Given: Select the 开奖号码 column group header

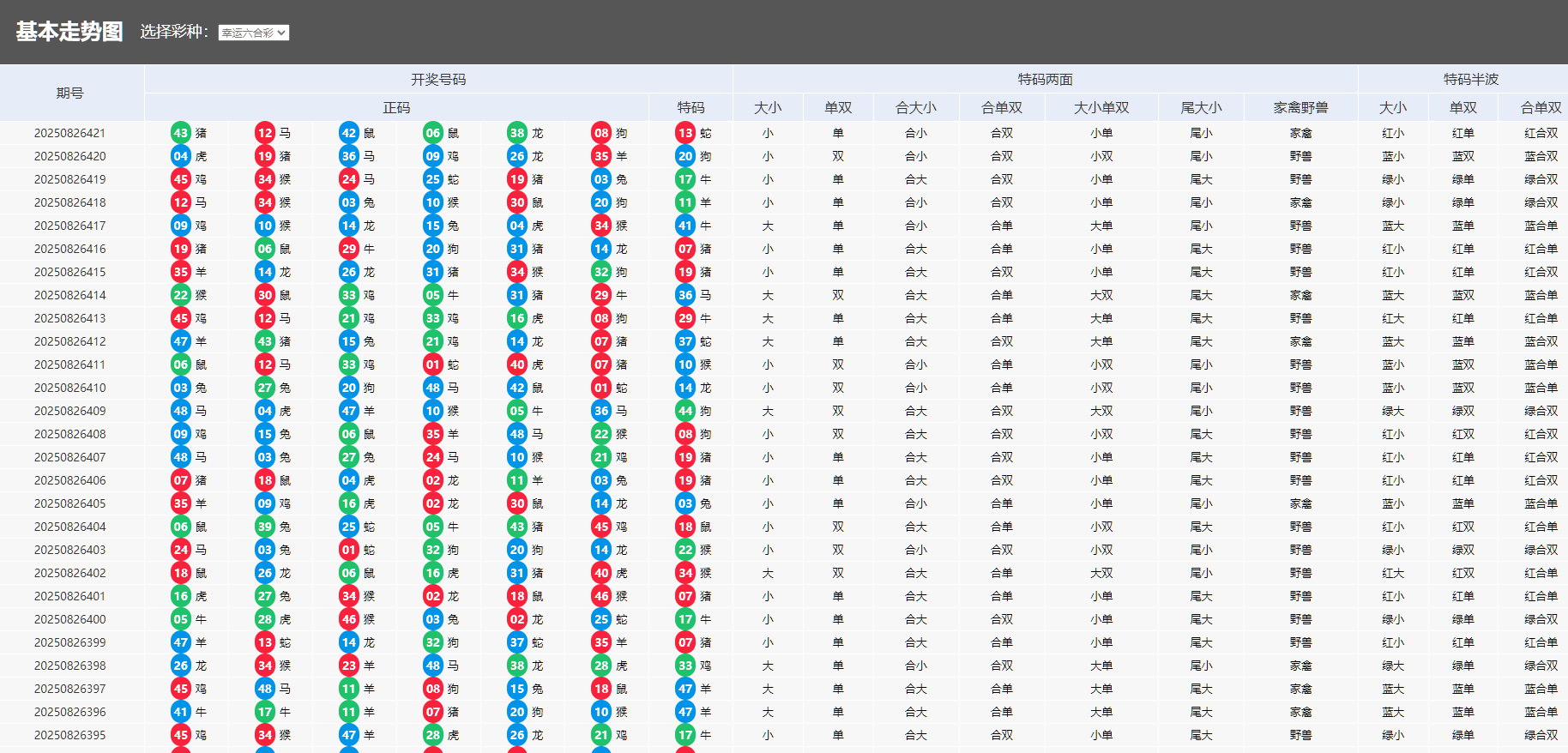Looking at the screenshot, I should (x=438, y=79).
